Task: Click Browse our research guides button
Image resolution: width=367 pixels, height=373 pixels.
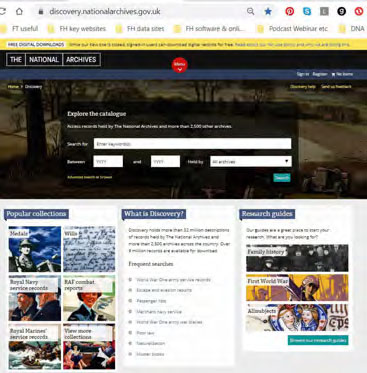Action: tap(318, 340)
